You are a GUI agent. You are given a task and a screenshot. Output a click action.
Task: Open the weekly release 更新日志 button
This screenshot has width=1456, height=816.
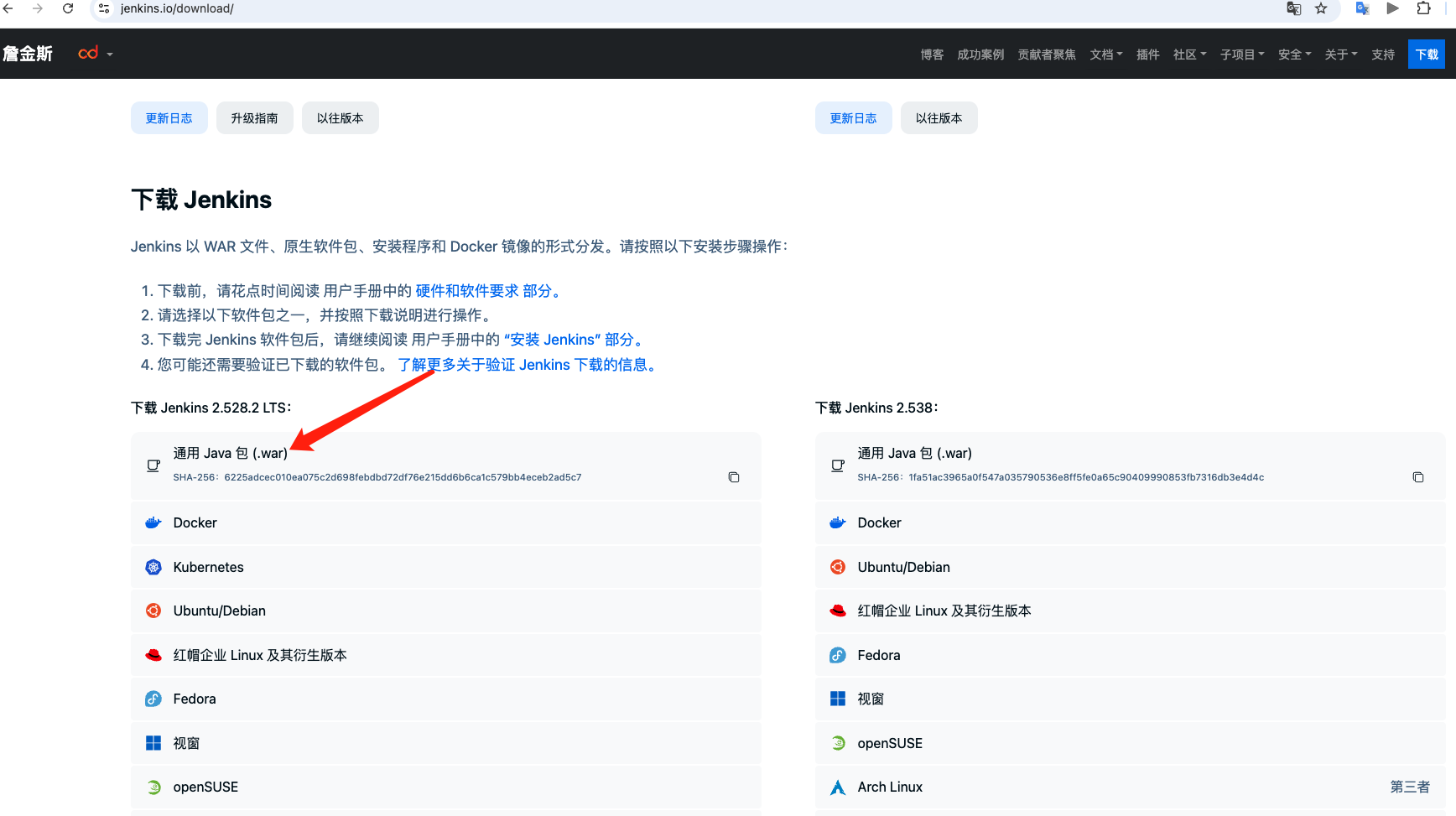click(854, 118)
